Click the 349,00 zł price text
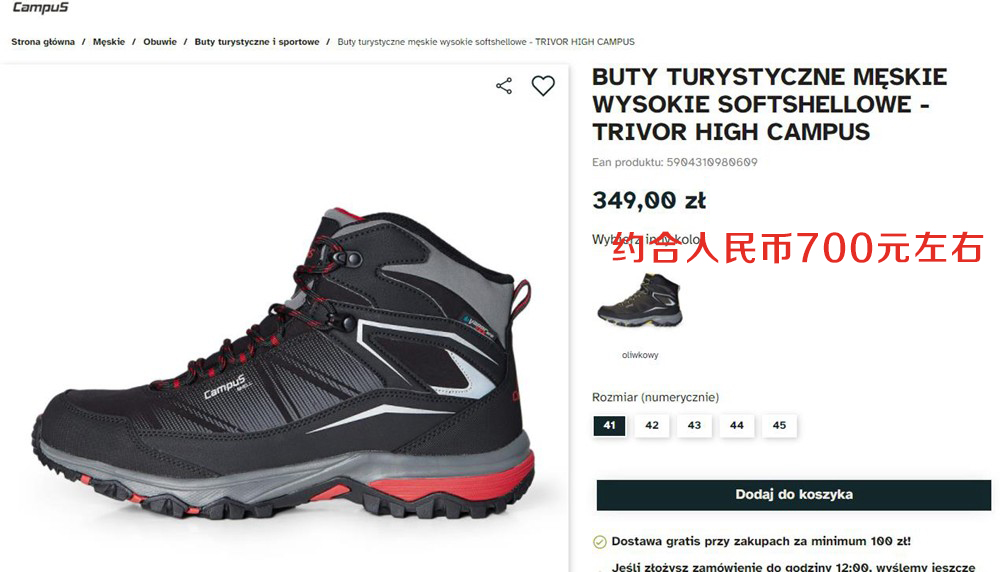Screen dimensions: 1000x572 point(649,201)
